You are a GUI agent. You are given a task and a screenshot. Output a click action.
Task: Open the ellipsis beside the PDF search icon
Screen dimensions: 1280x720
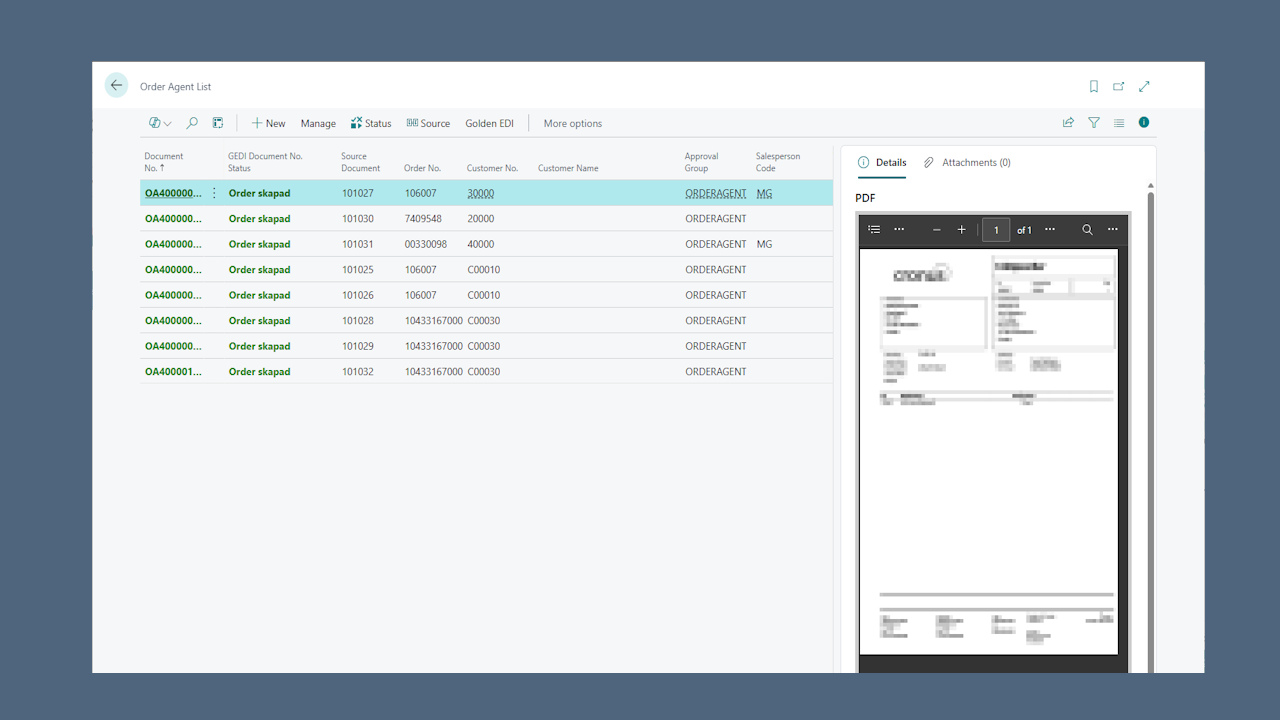(x=1112, y=229)
